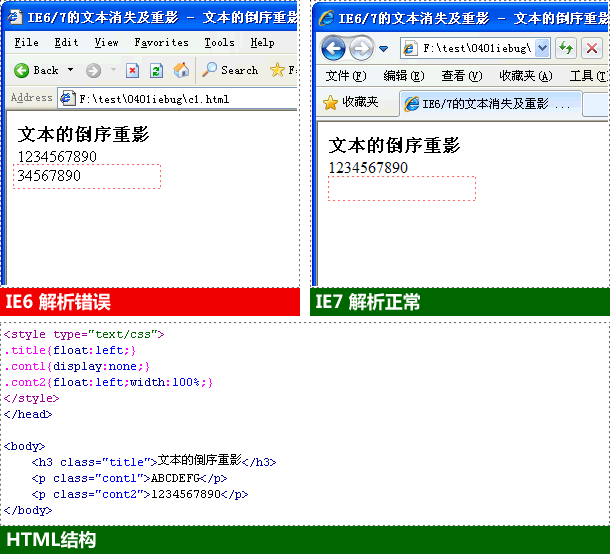This screenshot has height=554, width=610.
Task: Click the IE7 round Back button
Action: pos(333,48)
